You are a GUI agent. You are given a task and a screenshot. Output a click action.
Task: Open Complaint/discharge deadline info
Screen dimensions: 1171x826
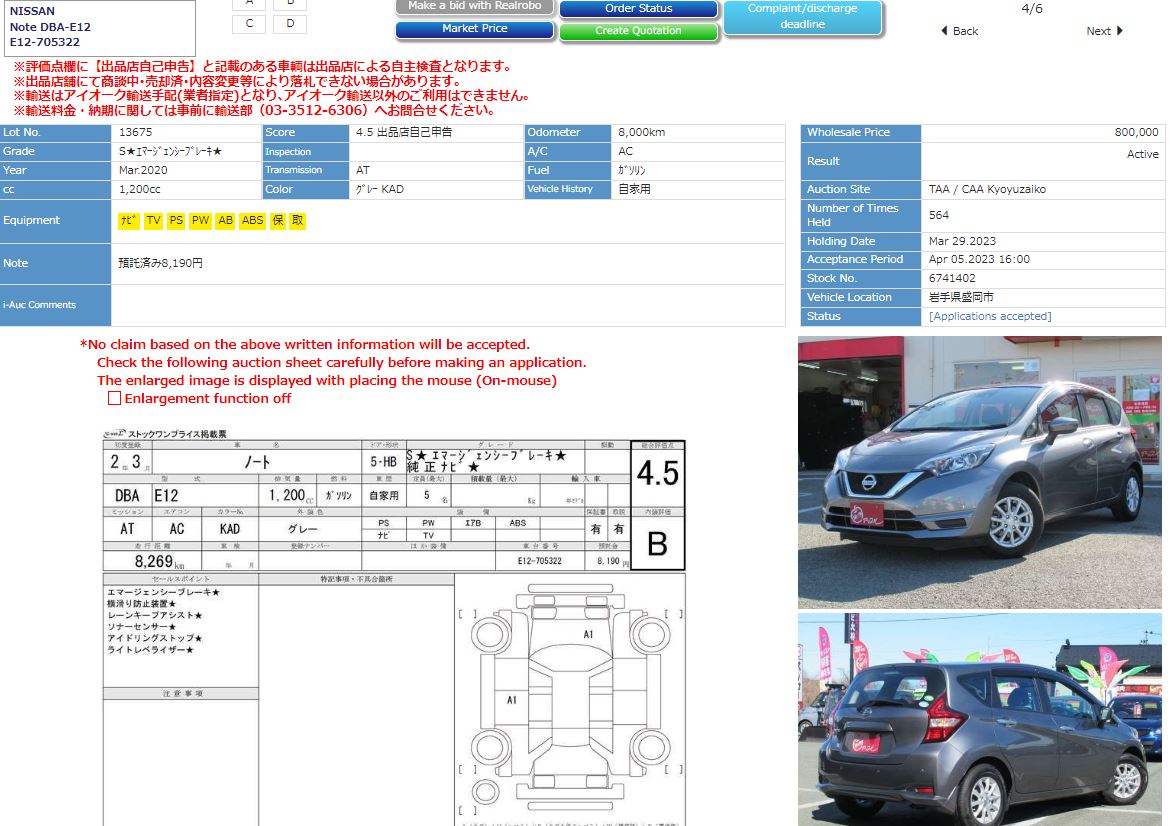[x=802, y=17]
